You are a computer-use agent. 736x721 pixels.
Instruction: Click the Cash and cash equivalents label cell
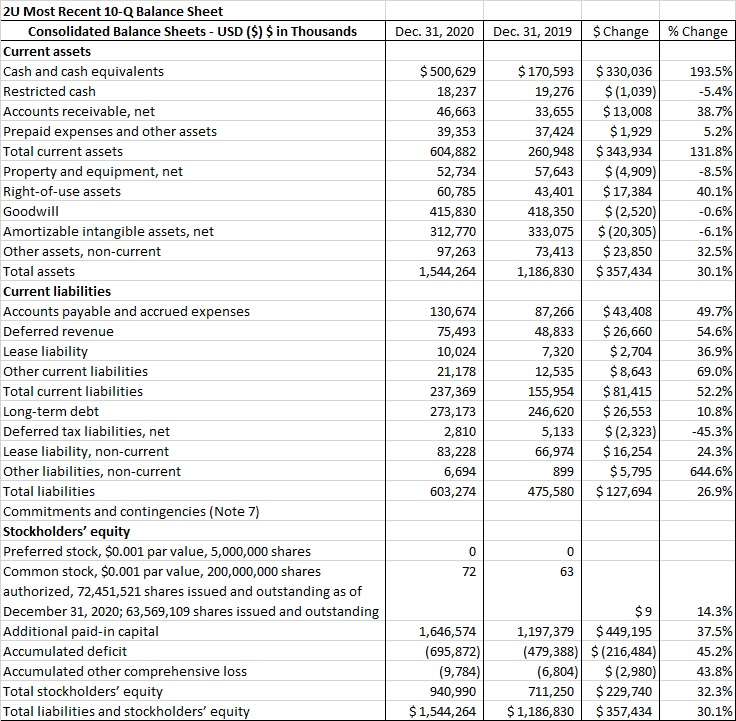(x=193, y=71)
